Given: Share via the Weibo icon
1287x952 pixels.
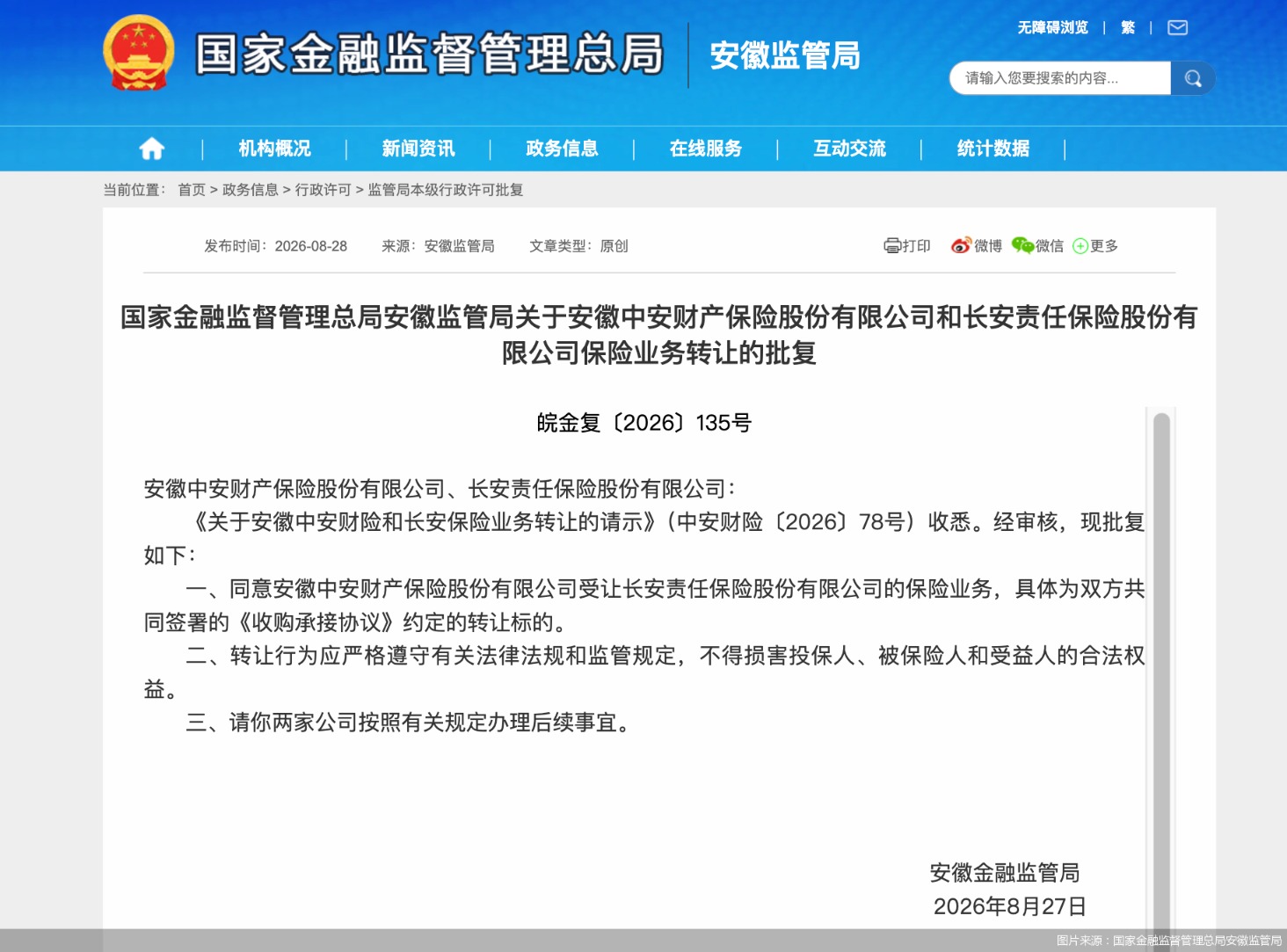Looking at the screenshot, I should click(x=961, y=246).
